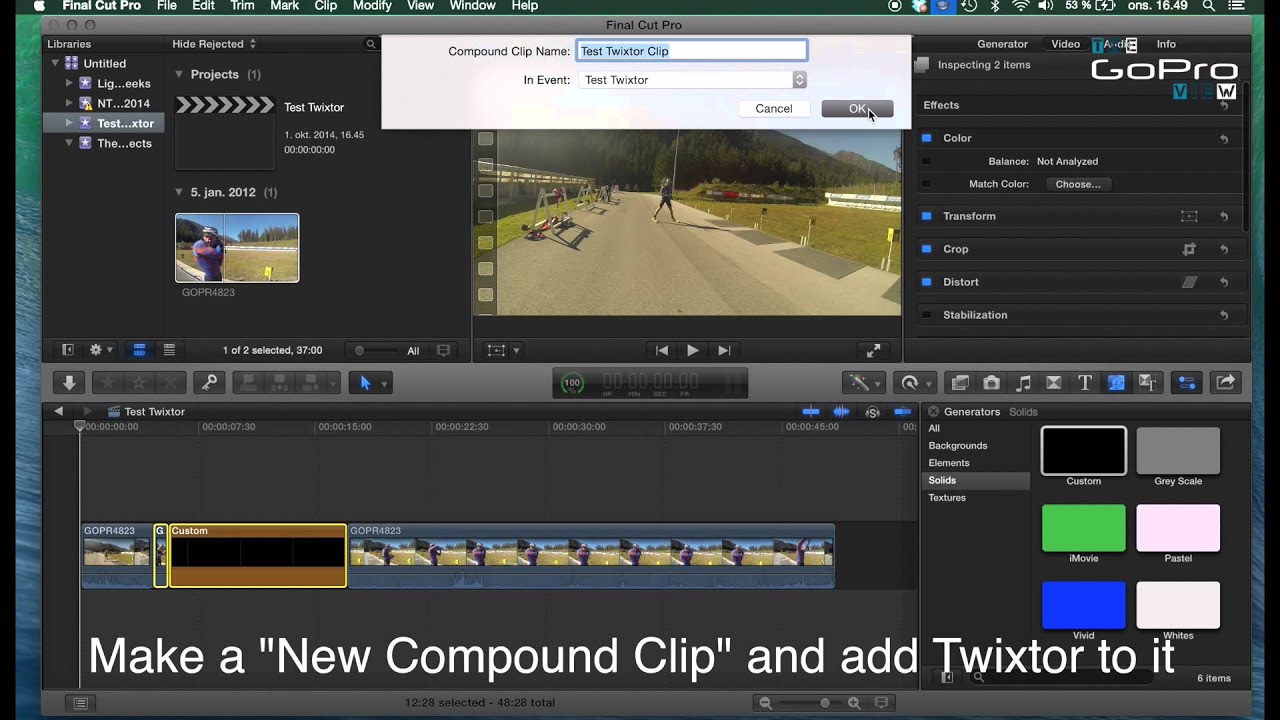This screenshot has width=1280, height=720.
Task: Select the GOPR4823 browser clip thumbnail
Action: [237, 248]
